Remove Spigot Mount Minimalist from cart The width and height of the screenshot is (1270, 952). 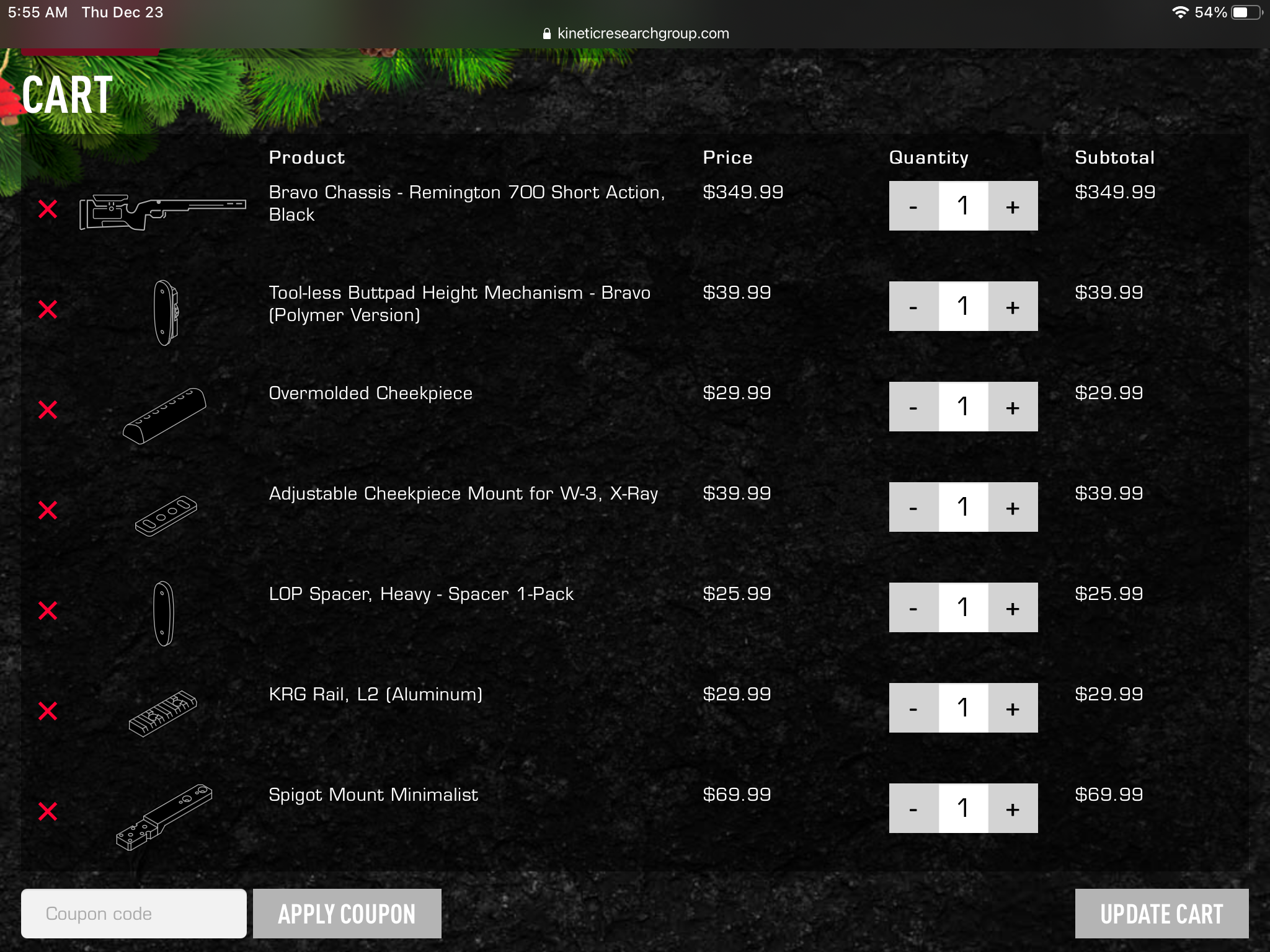click(48, 811)
